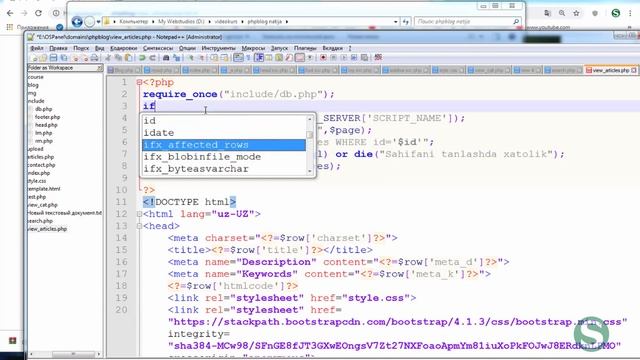Select 'ifx_blobinfile_mode' autocomplete suggestion

coord(224,157)
